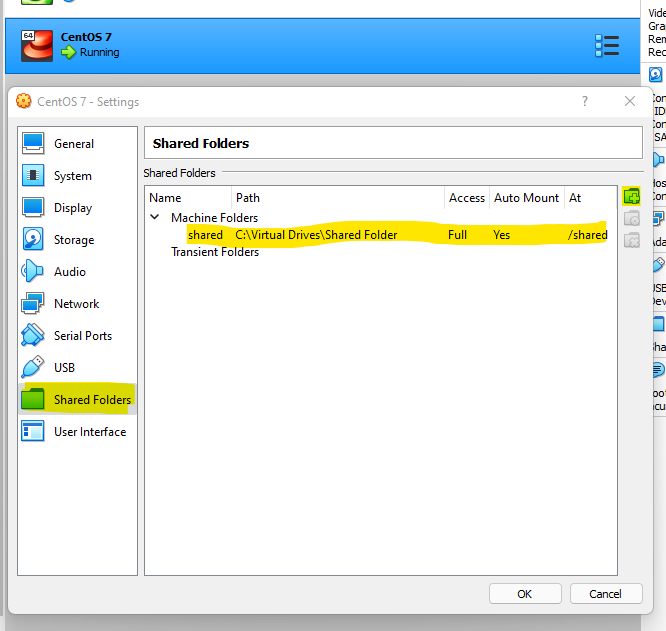Viewport: 666px width, 631px height.
Task: Open the Display settings icon
Action: (34, 208)
